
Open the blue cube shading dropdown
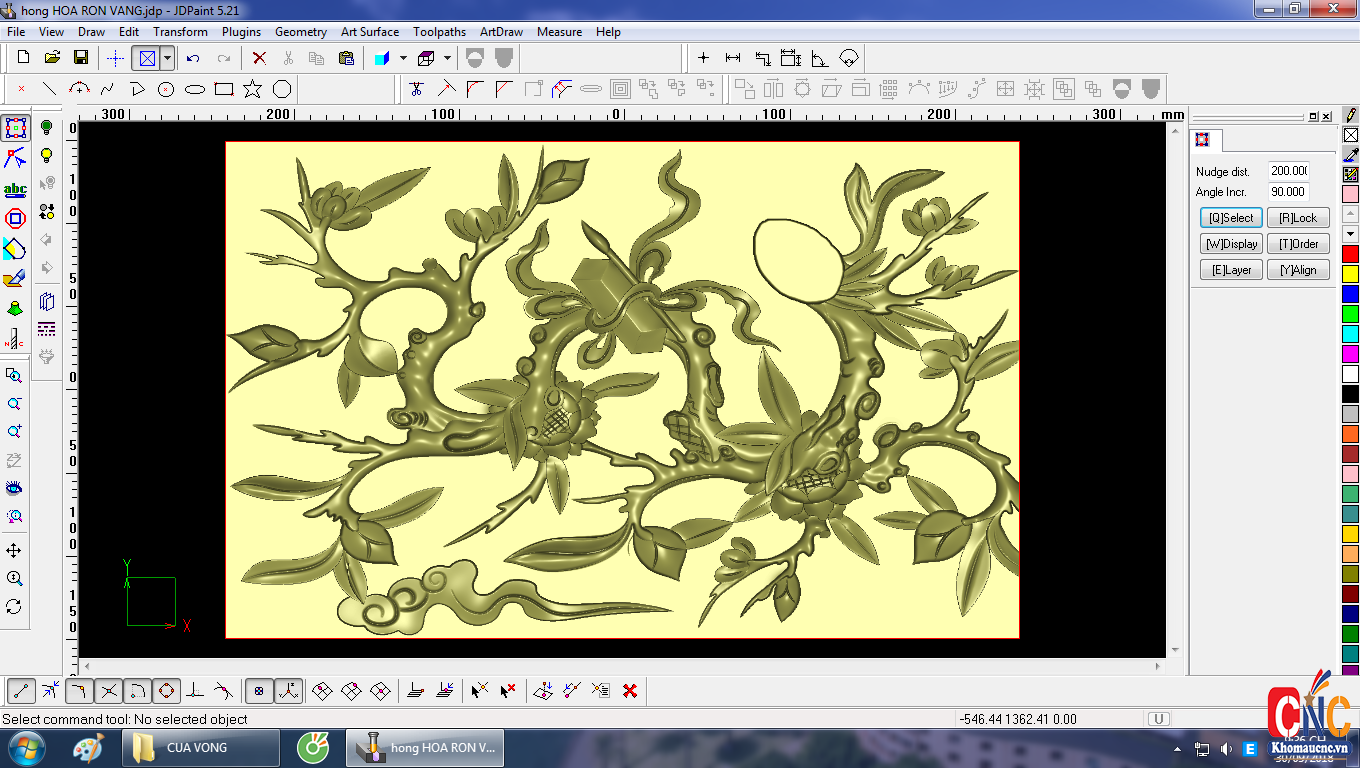pos(403,58)
